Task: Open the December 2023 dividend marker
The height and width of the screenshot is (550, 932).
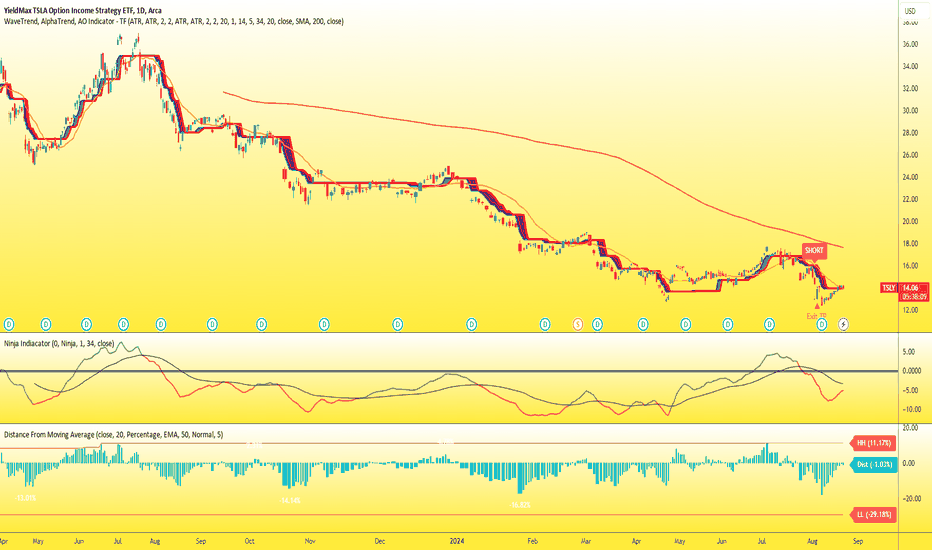Action: tap(398, 325)
